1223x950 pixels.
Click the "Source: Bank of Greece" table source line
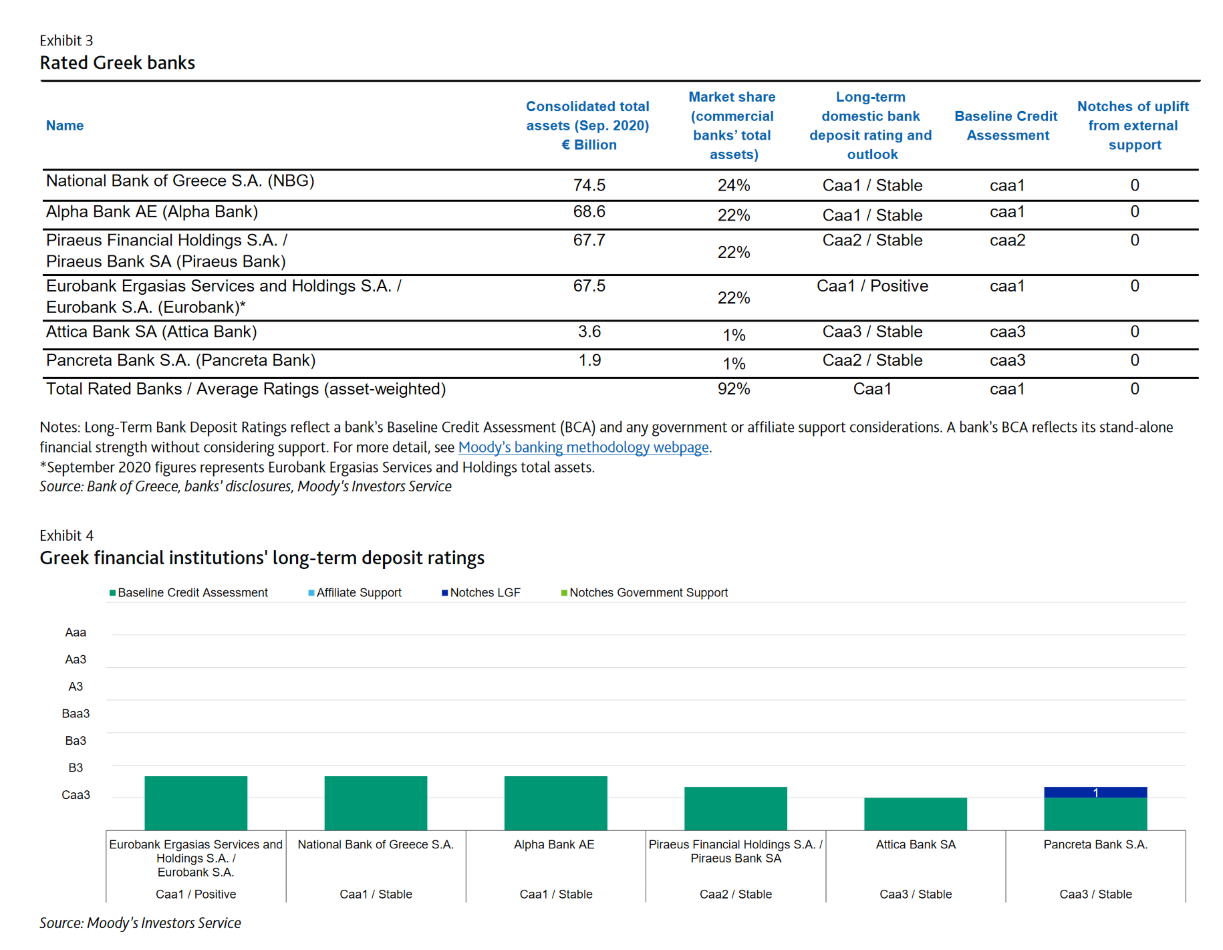point(245,487)
